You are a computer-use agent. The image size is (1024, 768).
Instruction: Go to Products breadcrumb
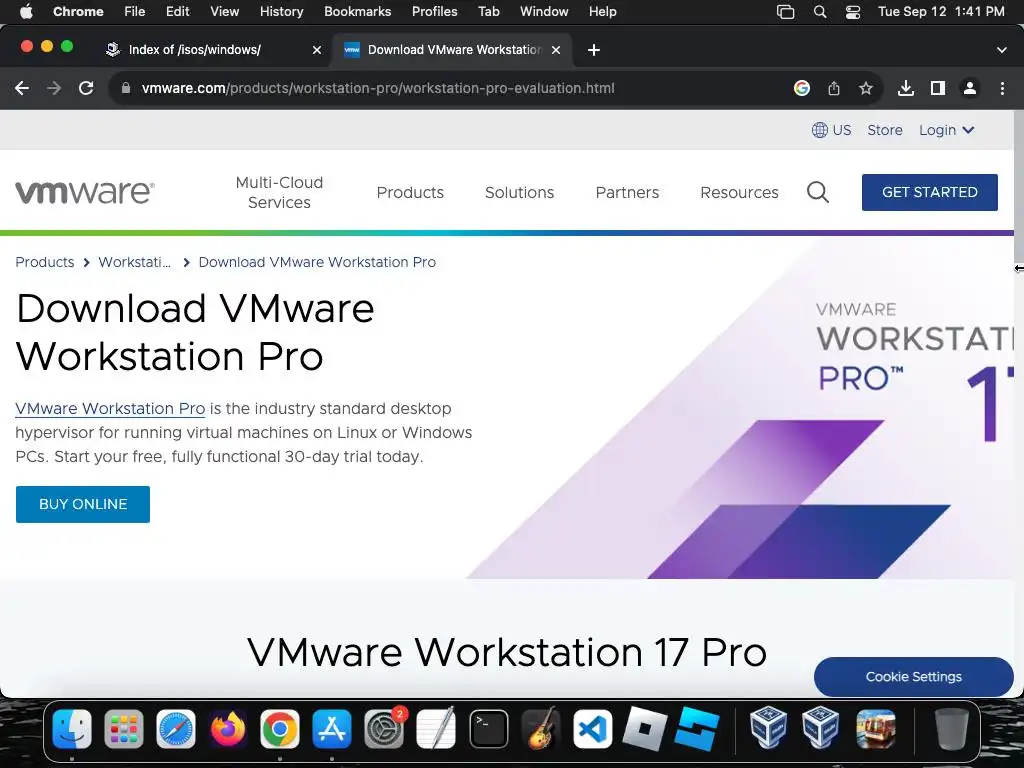click(44, 262)
